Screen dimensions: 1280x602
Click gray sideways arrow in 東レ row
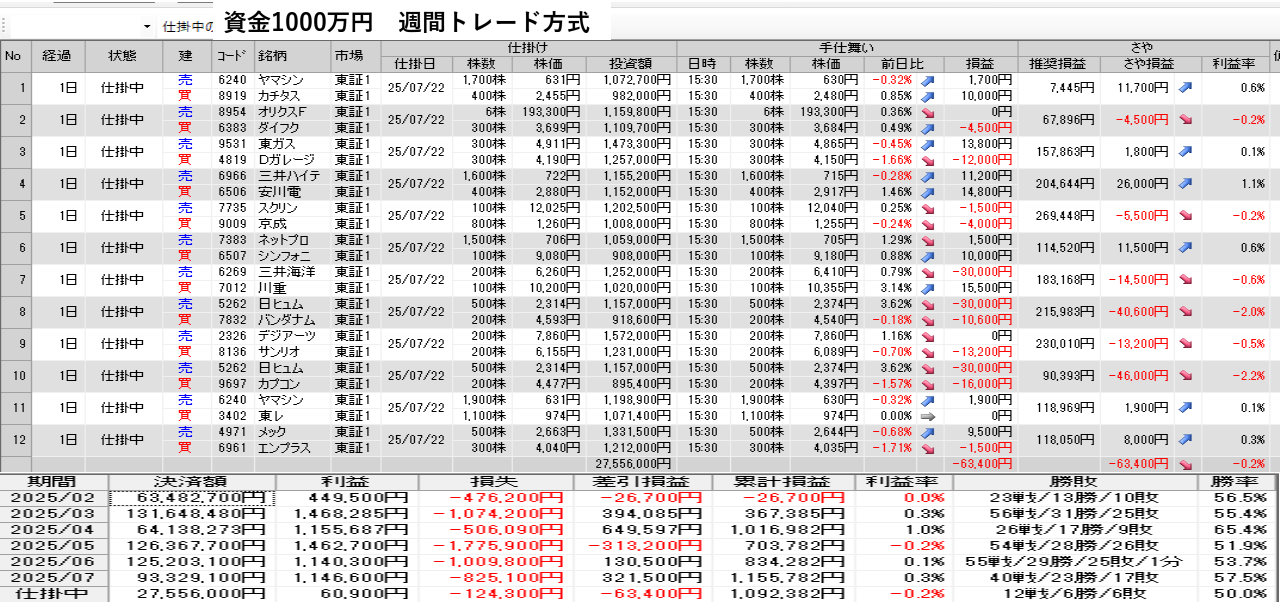point(928,415)
